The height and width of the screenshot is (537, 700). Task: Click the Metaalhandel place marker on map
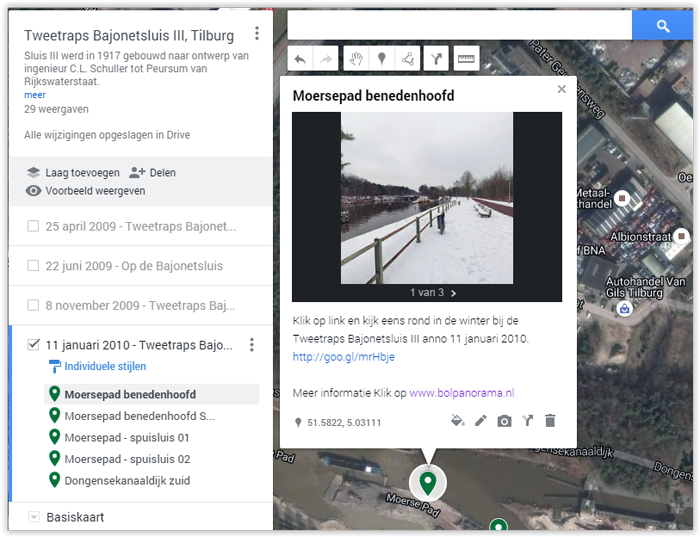(622, 197)
